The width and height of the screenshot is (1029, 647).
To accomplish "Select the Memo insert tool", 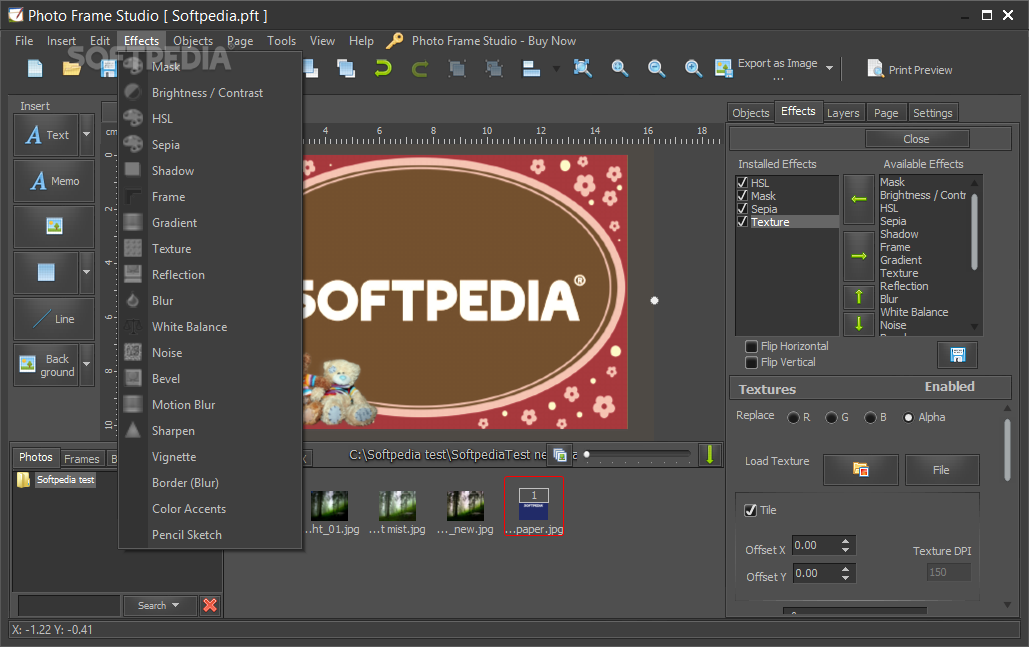I will point(54,181).
